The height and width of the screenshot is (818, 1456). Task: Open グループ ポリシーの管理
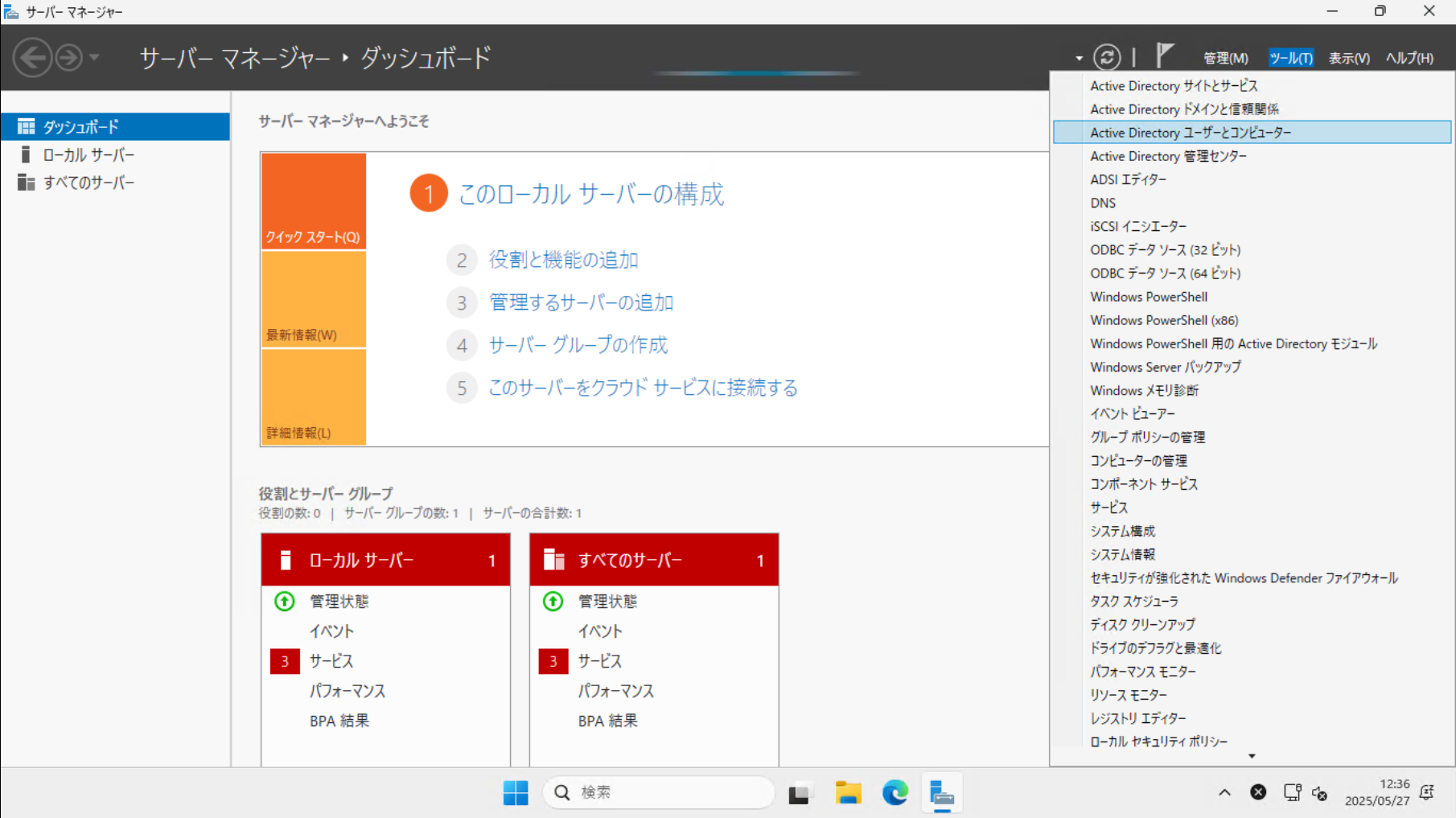point(1252,437)
